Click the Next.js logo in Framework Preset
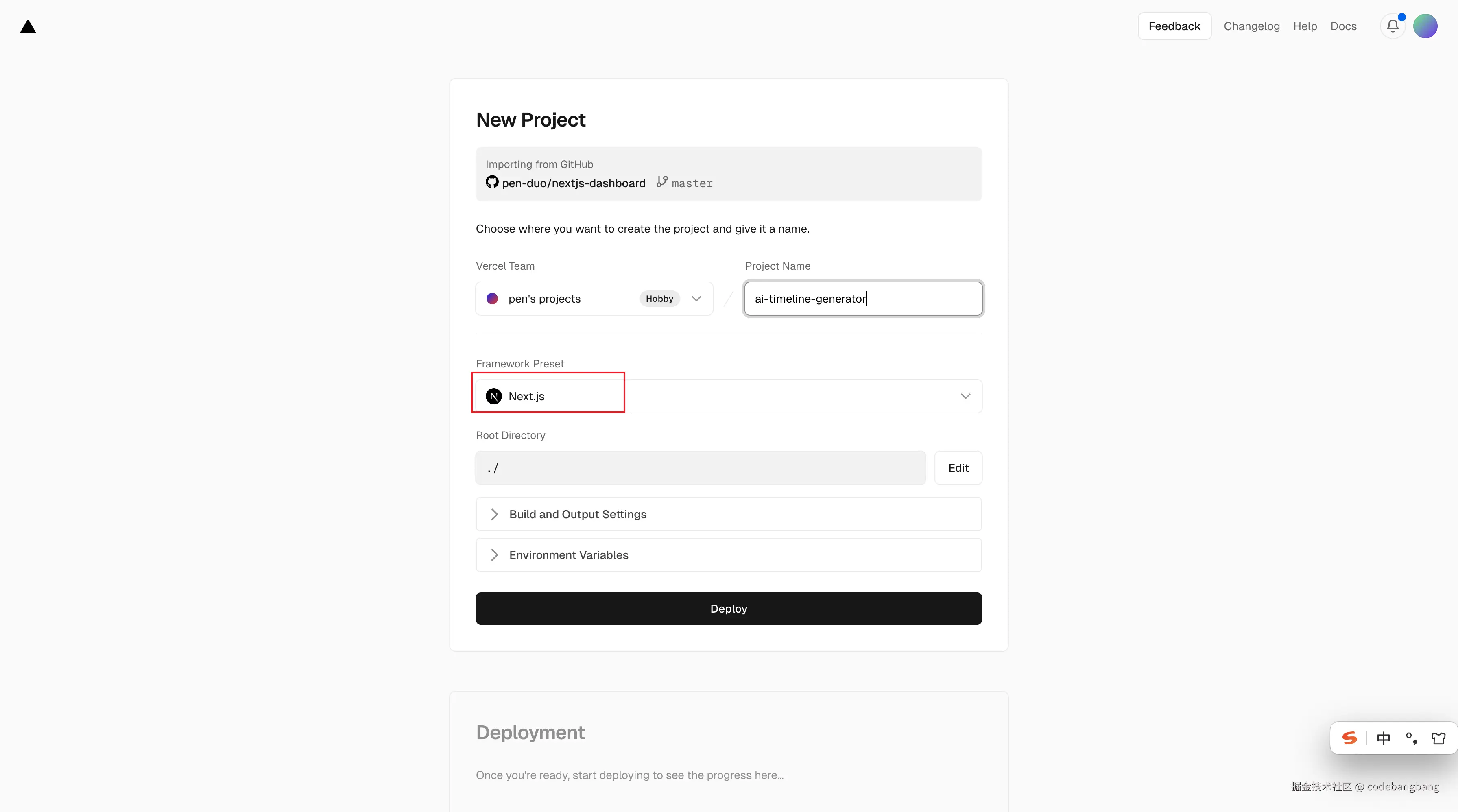Image resolution: width=1458 pixels, height=812 pixels. [x=493, y=396]
